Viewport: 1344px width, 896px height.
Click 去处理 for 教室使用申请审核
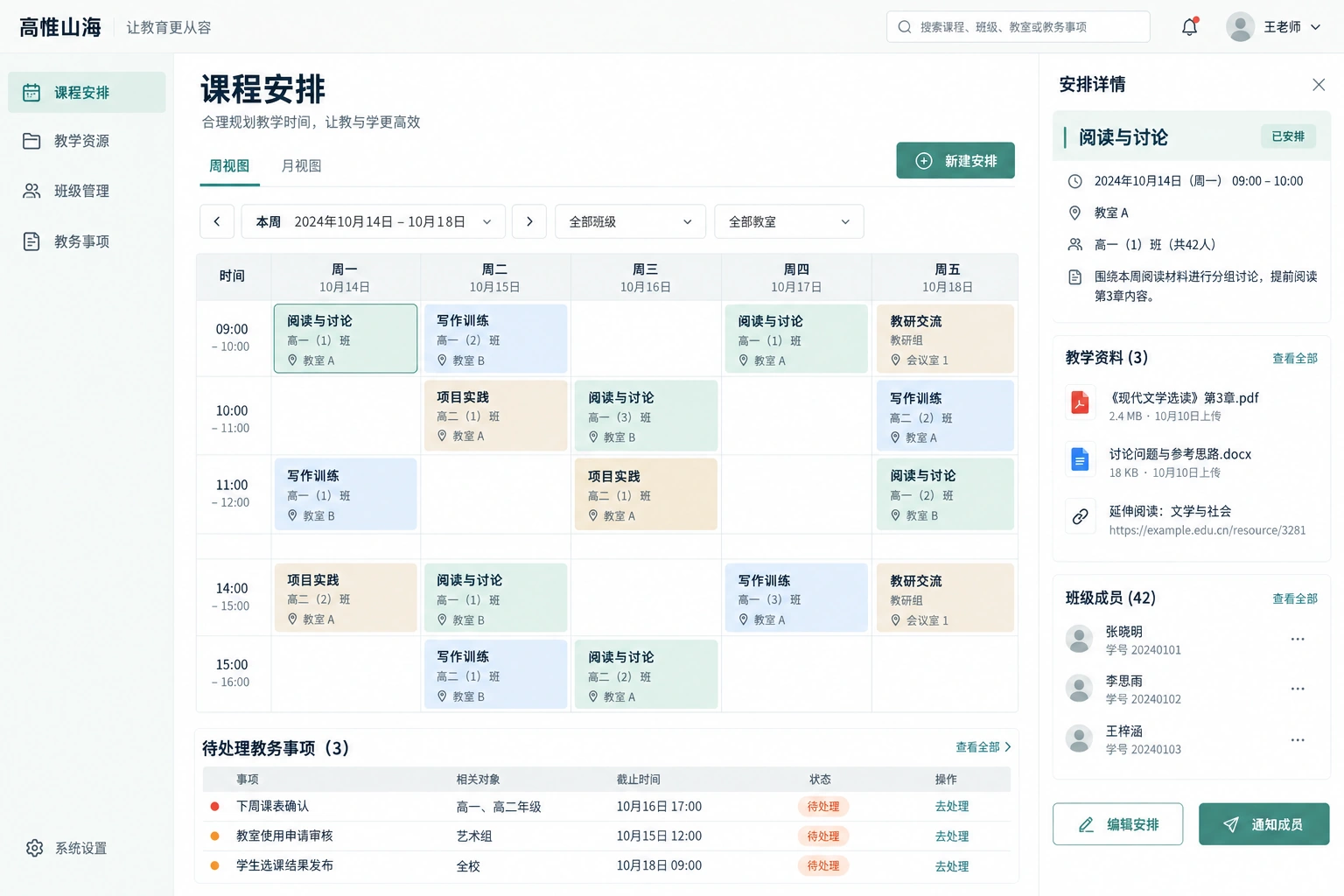(x=952, y=836)
